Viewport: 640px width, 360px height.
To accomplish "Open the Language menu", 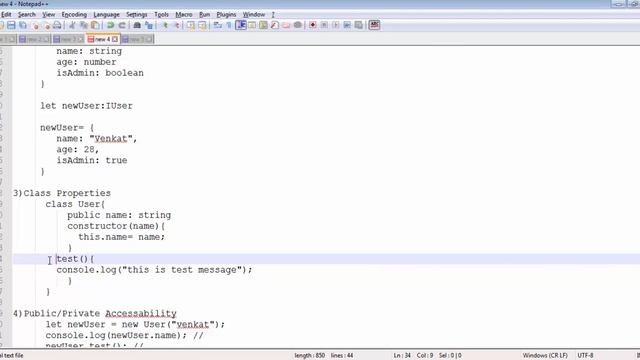I will [x=106, y=14].
